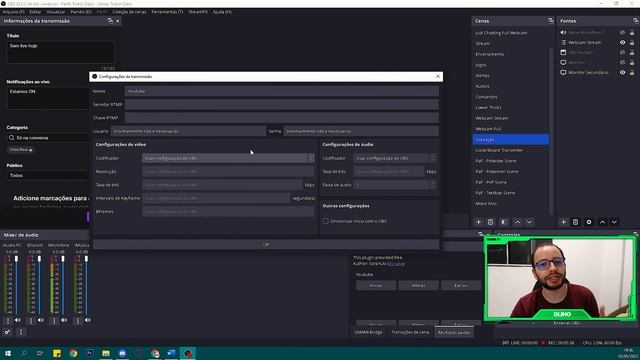Close the Informações da transmissão dock
The image size is (640, 360).
coord(118,21)
